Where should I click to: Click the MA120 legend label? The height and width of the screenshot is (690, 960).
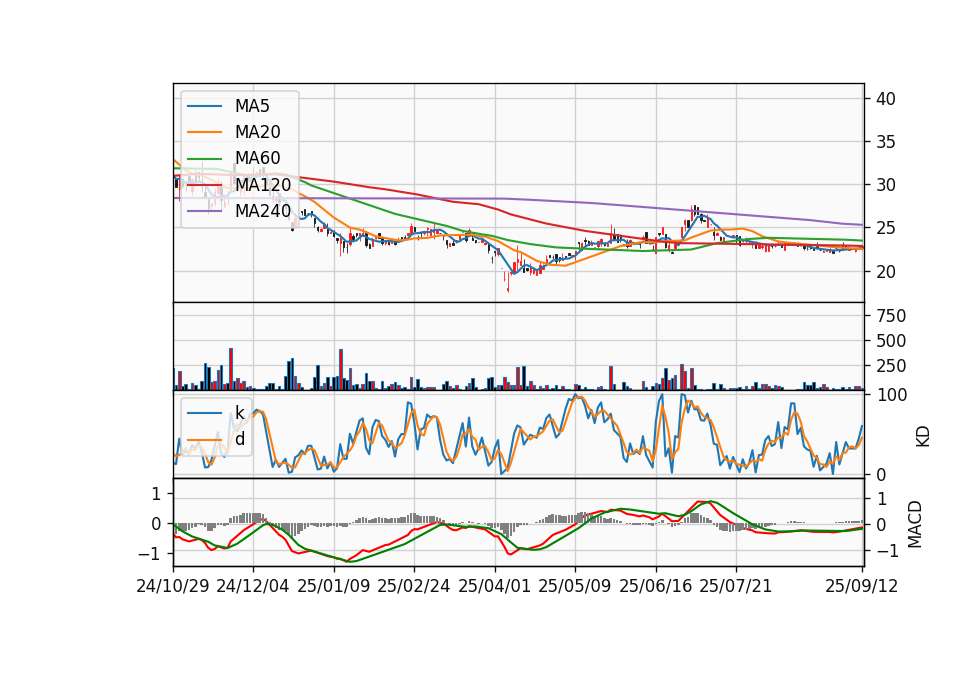[x=263, y=184]
